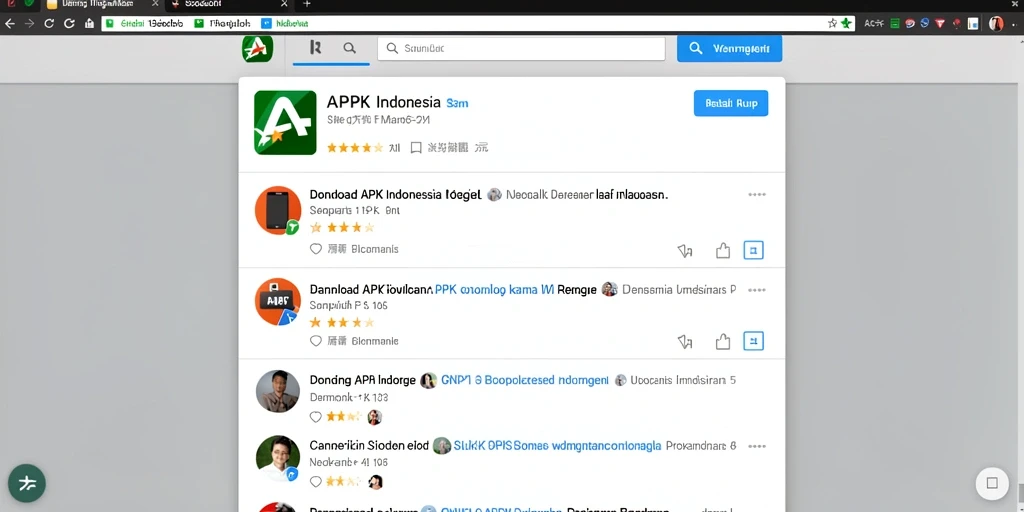
Task: Click the magnifier tab icon beside R
Action: pyautogui.click(x=349, y=48)
